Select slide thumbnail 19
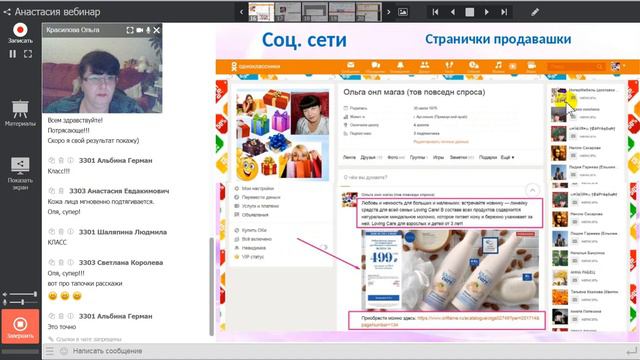This screenshot has height=360, width=640. (342, 12)
